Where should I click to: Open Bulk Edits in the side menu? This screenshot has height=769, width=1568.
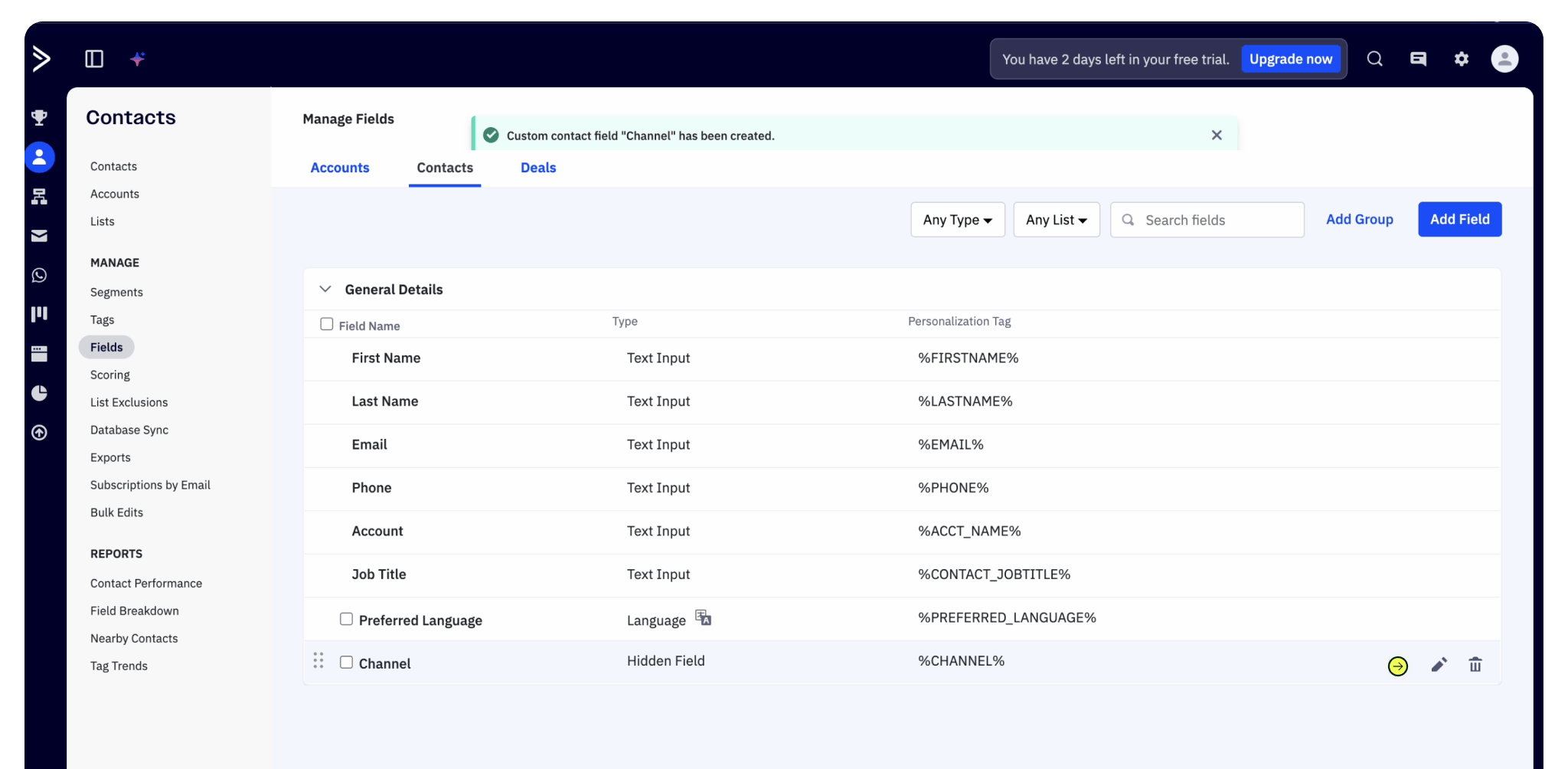(116, 512)
